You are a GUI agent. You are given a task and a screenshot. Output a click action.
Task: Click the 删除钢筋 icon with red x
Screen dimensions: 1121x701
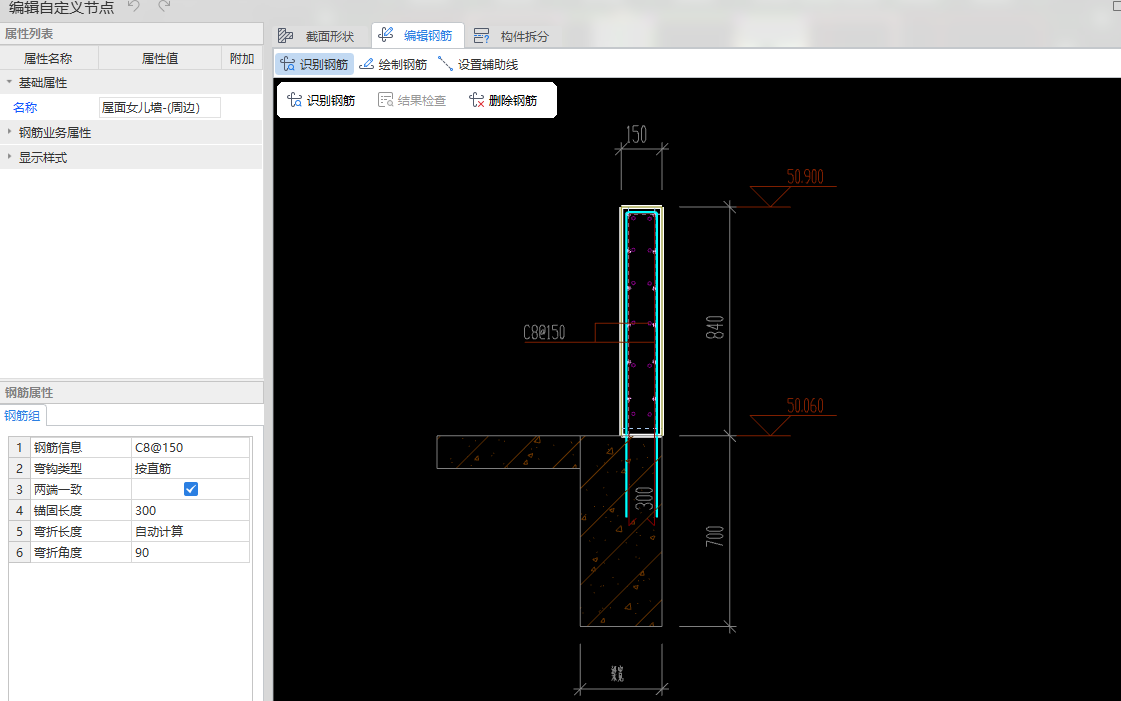pyautogui.click(x=477, y=100)
